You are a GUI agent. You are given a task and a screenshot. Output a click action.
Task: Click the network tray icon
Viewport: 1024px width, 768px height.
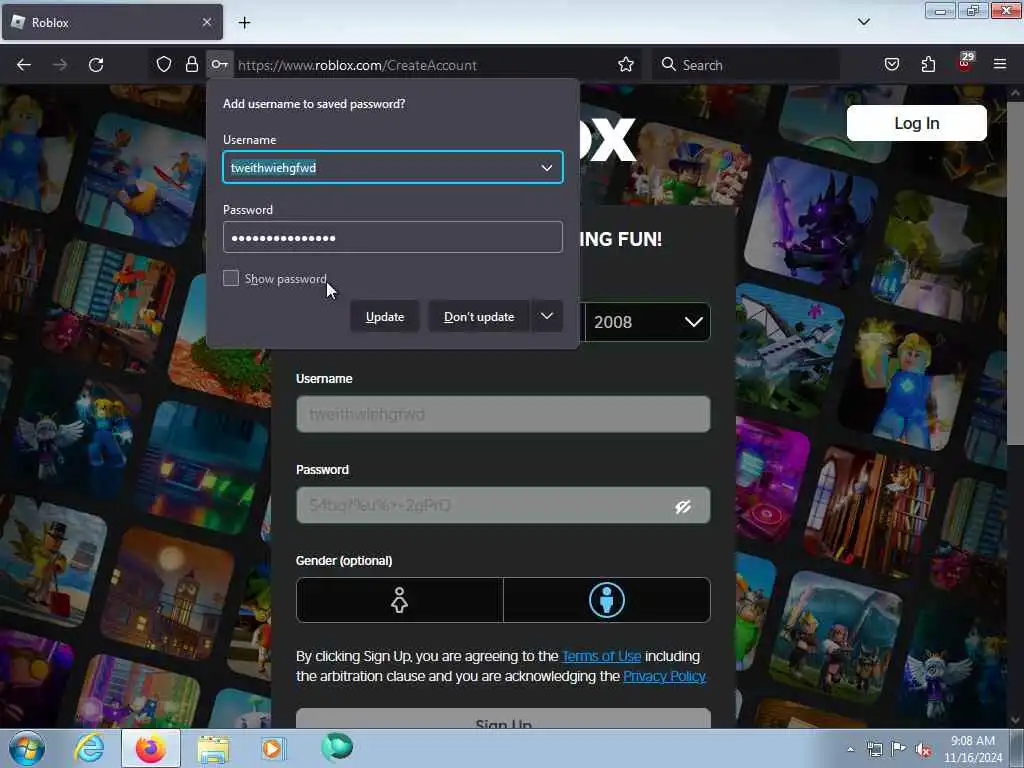[x=874, y=749]
